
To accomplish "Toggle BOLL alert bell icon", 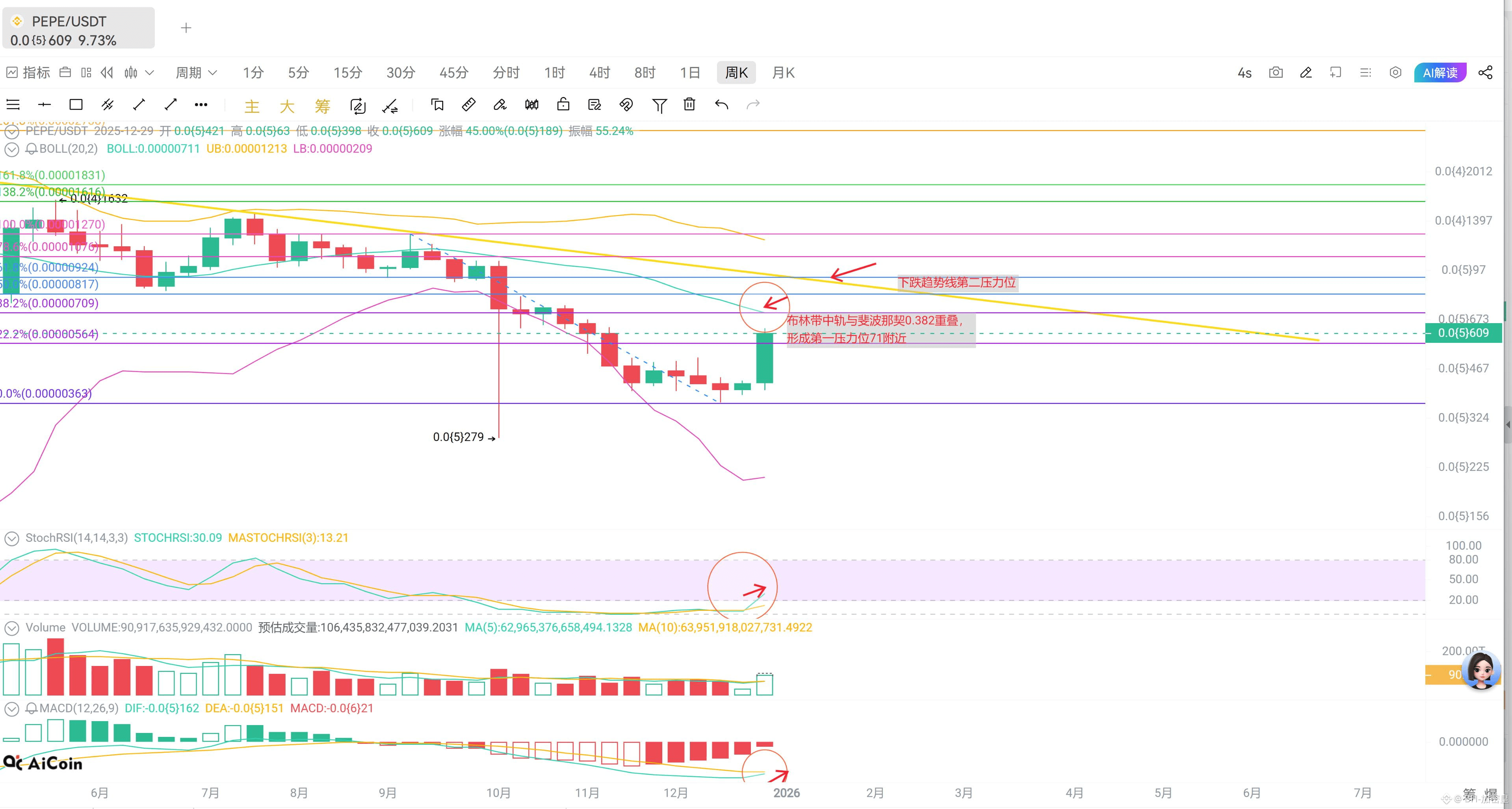I will (x=32, y=149).
